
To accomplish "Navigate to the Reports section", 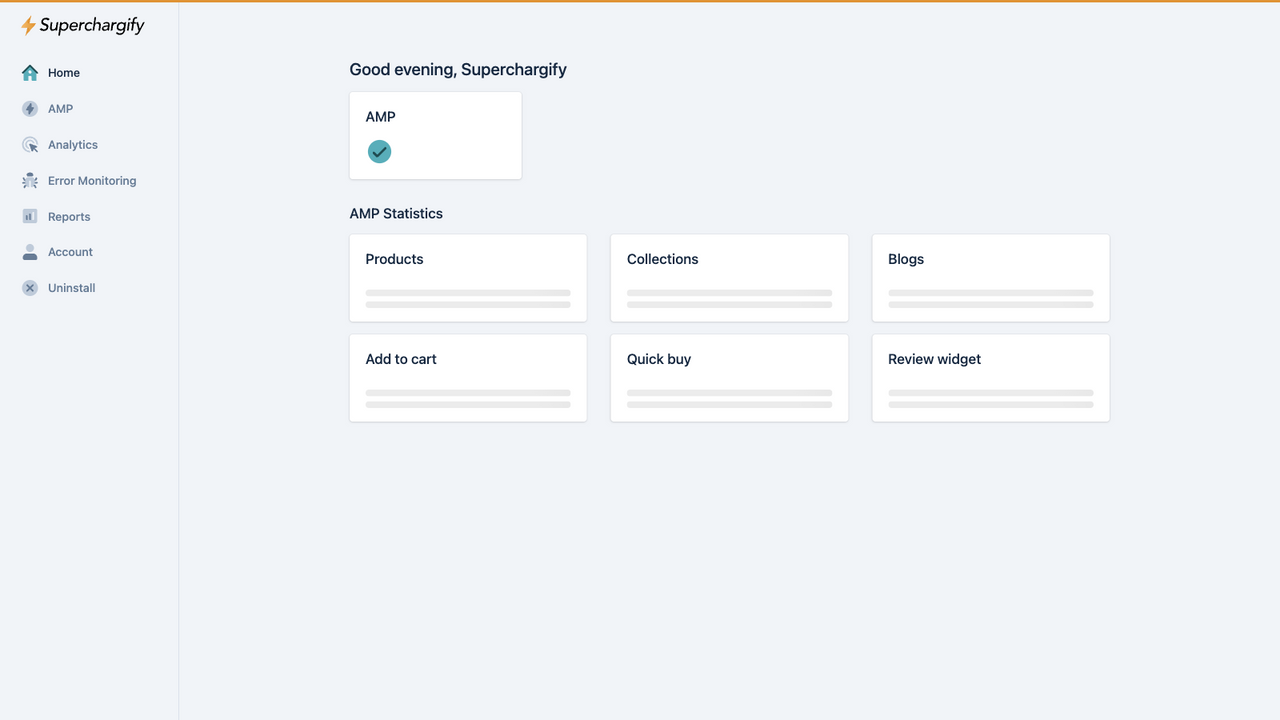I will 69,217.
